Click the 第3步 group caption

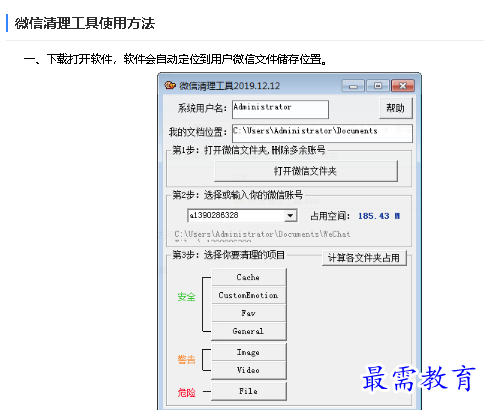(229, 255)
